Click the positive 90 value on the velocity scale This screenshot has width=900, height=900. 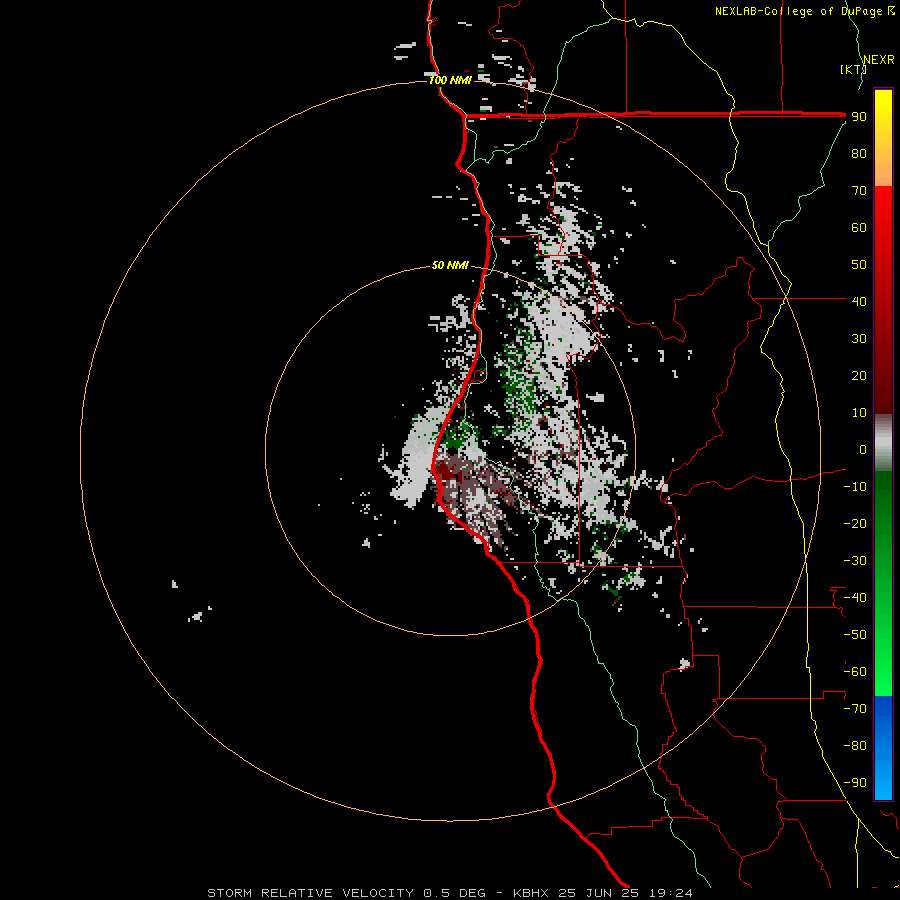click(859, 117)
